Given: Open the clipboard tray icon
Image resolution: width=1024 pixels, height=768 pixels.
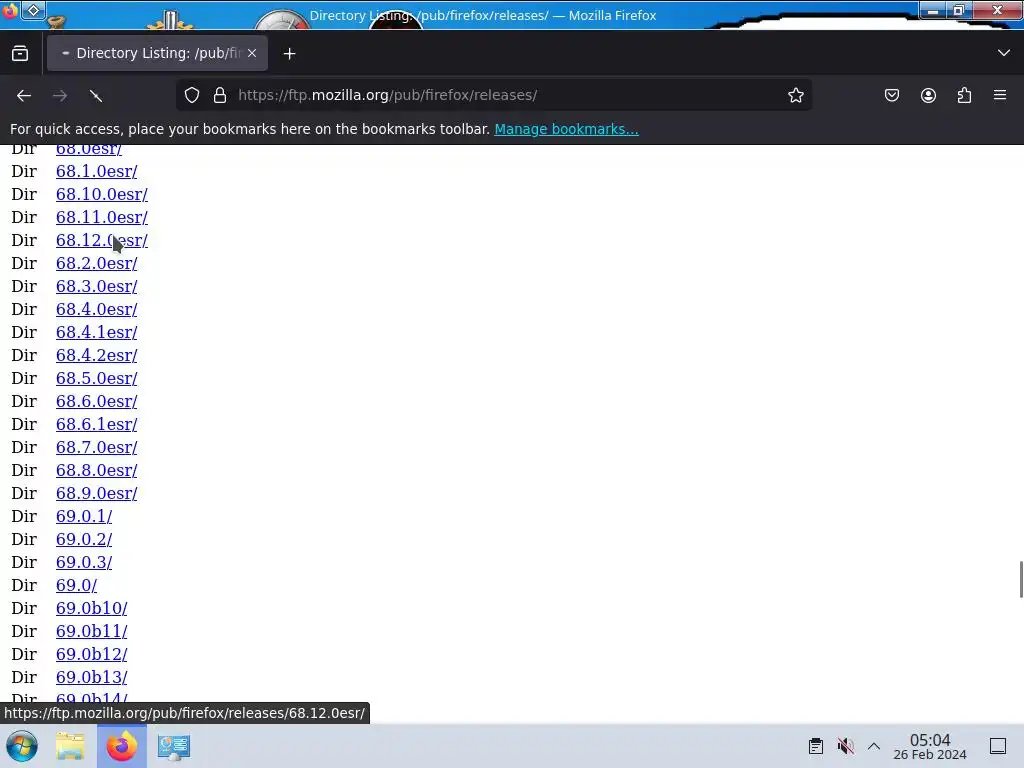Looking at the screenshot, I should pos(816,746).
